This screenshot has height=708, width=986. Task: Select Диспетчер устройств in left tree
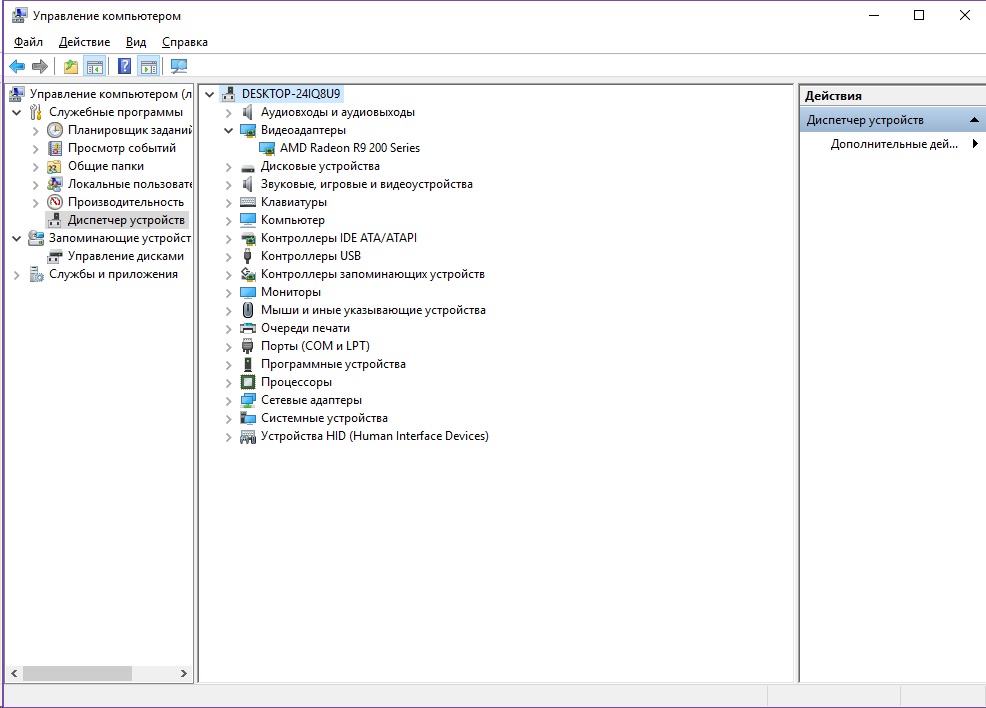[125, 220]
